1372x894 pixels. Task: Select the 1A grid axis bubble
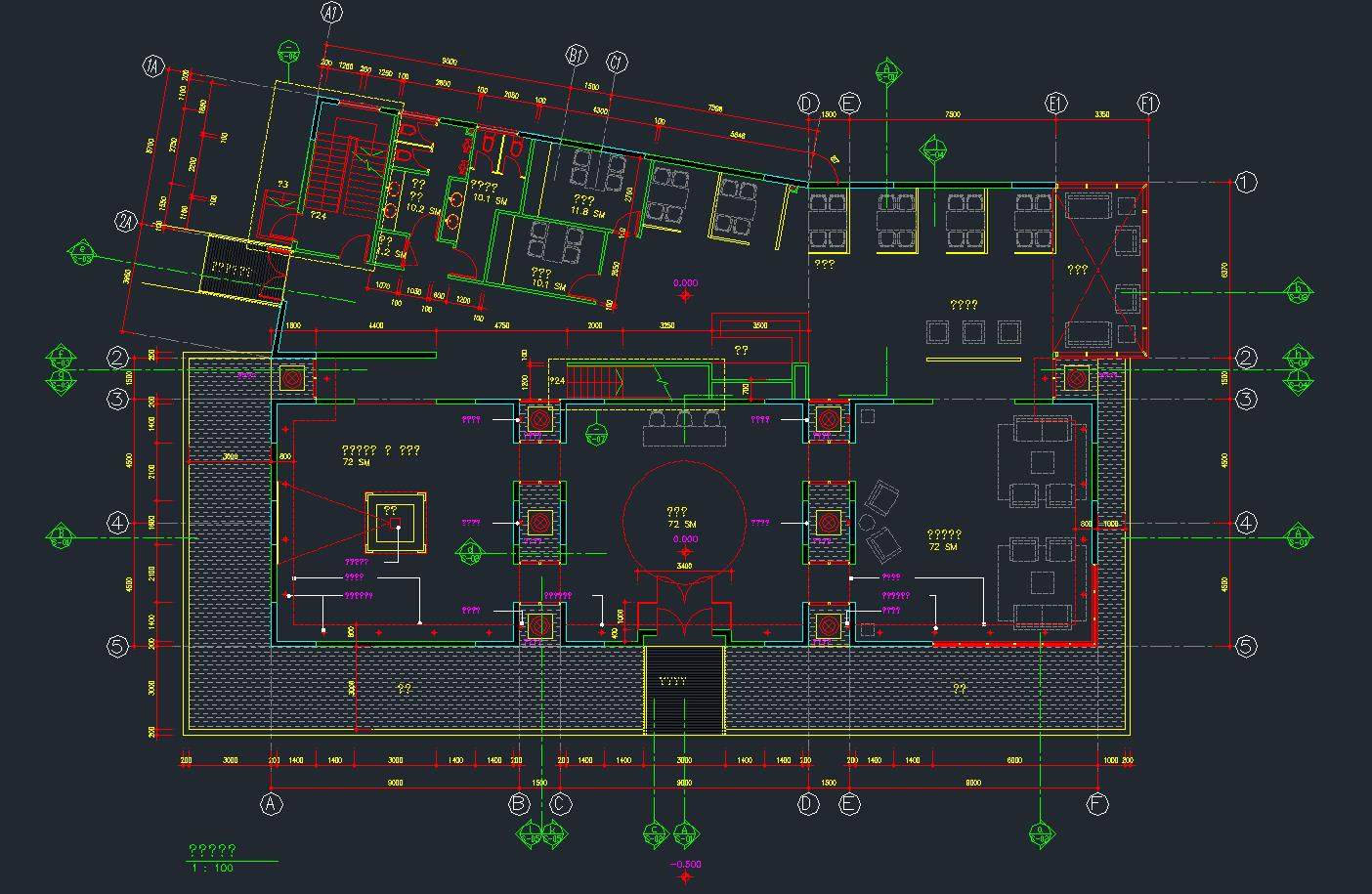point(152,67)
